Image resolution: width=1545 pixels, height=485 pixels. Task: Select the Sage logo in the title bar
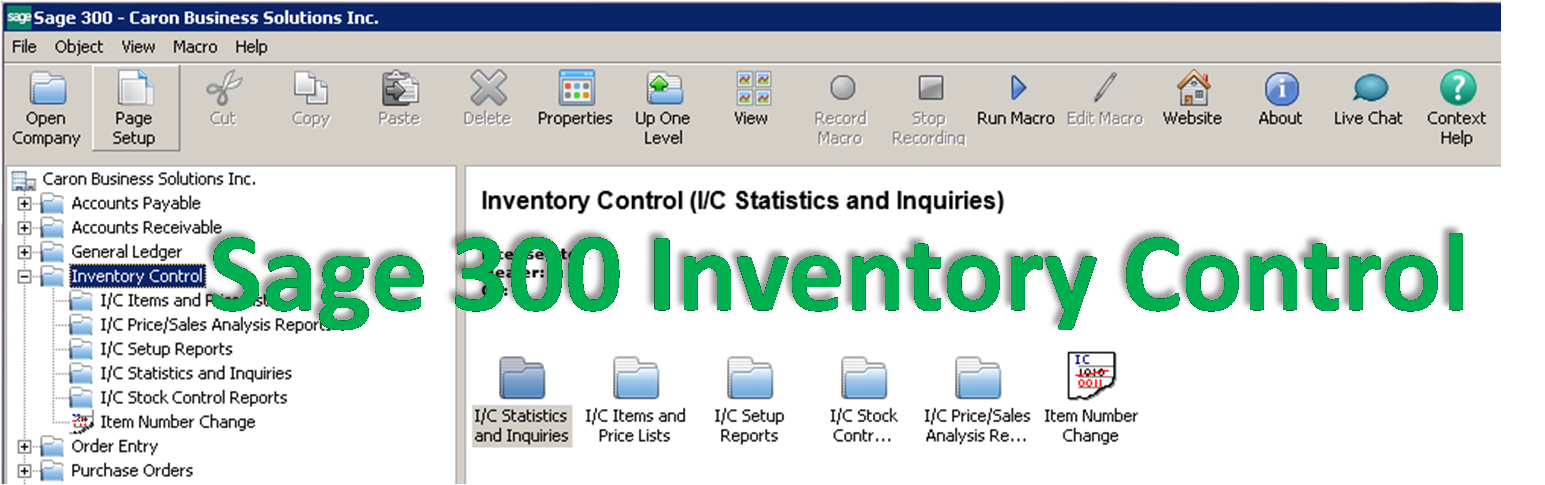tap(19, 17)
